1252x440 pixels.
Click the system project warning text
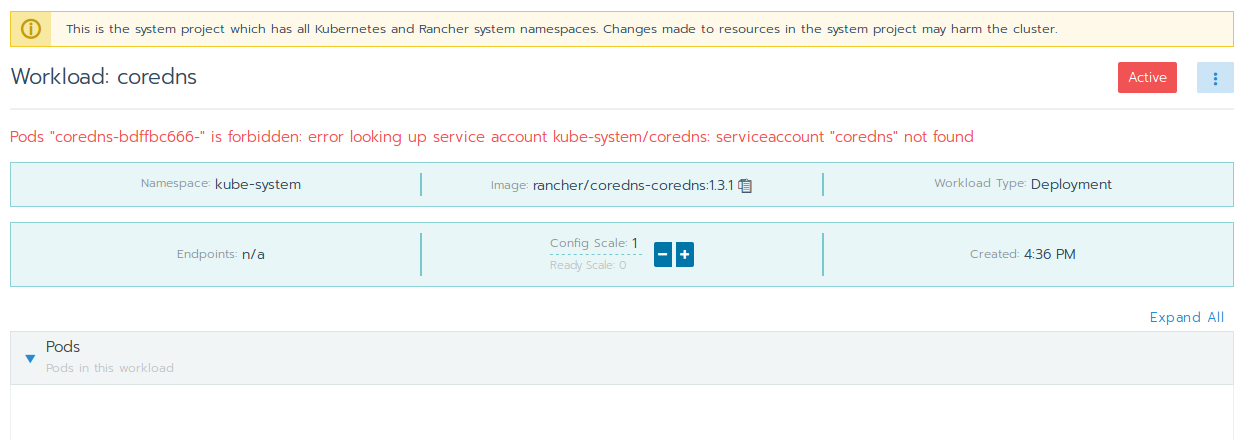click(562, 29)
